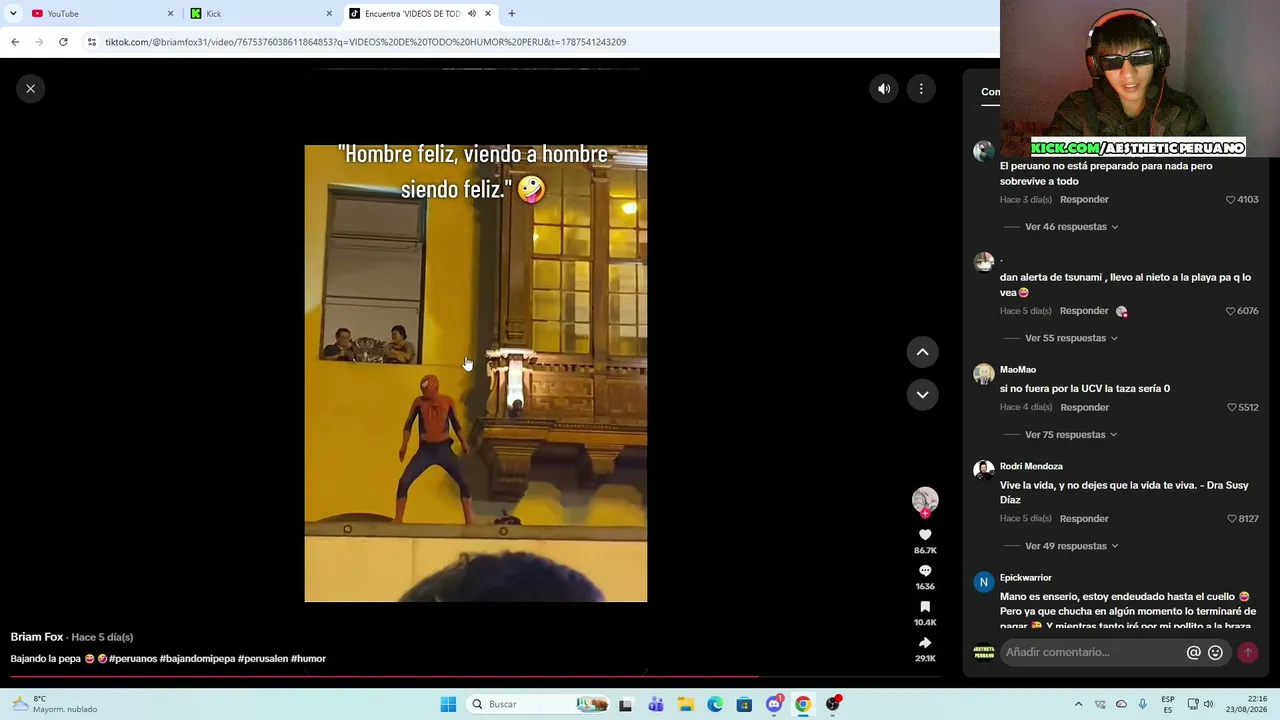Post comment with the red arrow button
1280x720 pixels.
[1247, 653]
